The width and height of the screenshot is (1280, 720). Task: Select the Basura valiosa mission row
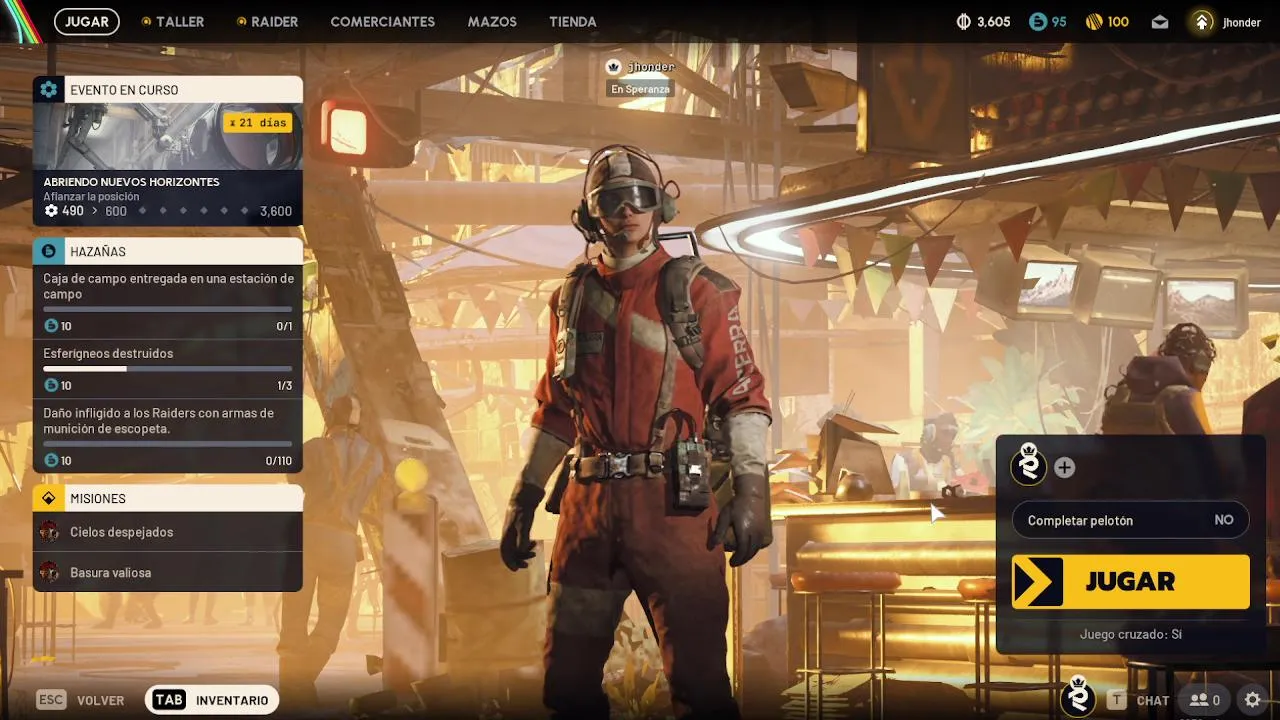[x=168, y=572]
